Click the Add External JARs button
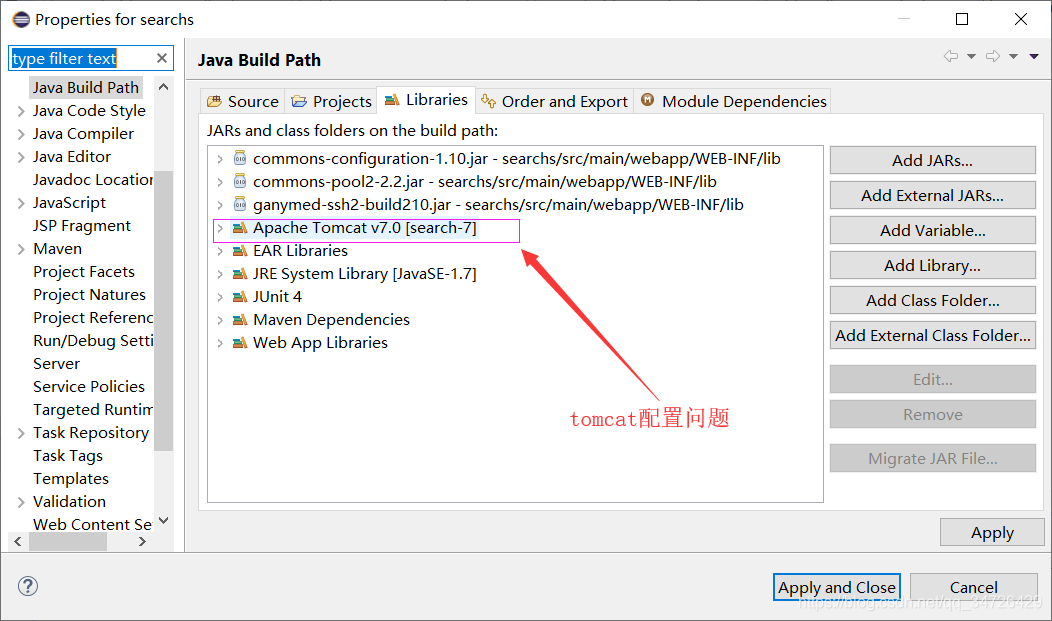This screenshot has width=1052, height=621. [x=932, y=194]
